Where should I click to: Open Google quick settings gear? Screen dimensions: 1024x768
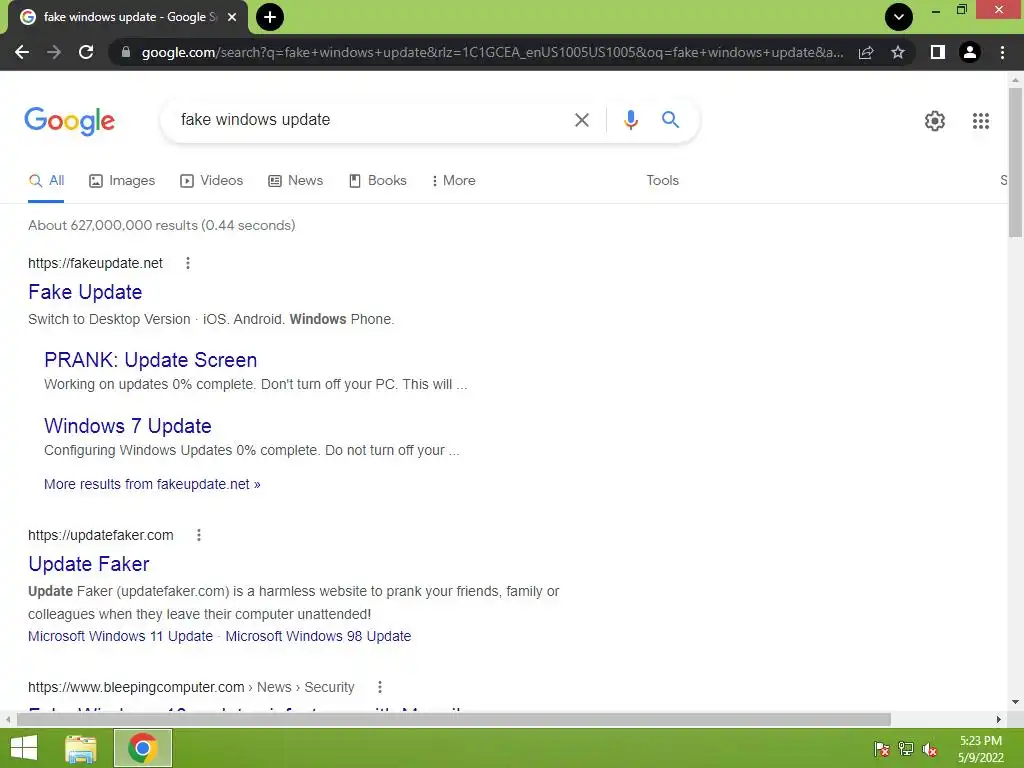tap(935, 121)
